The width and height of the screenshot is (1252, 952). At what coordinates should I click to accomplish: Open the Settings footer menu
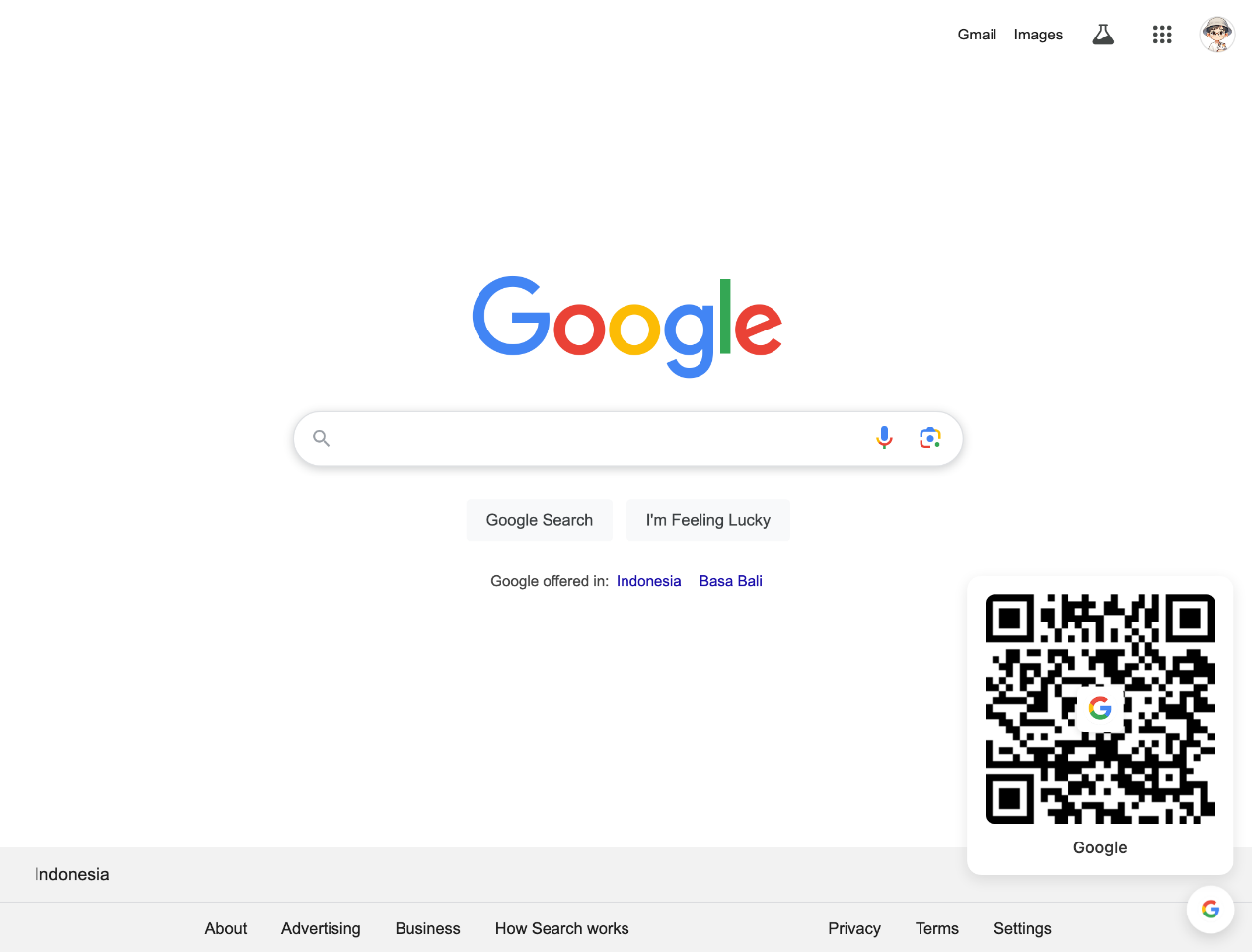tap(1022, 928)
